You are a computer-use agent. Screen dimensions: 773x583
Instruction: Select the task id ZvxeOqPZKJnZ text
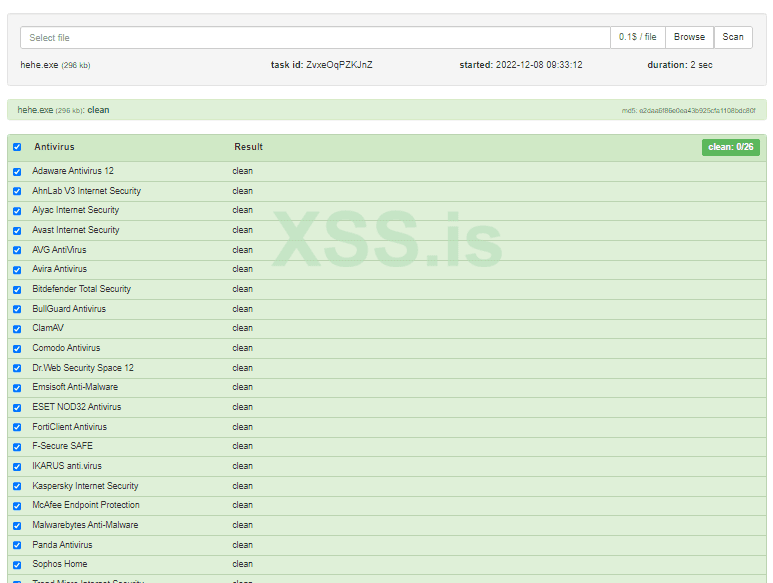click(x=321, y=65)
